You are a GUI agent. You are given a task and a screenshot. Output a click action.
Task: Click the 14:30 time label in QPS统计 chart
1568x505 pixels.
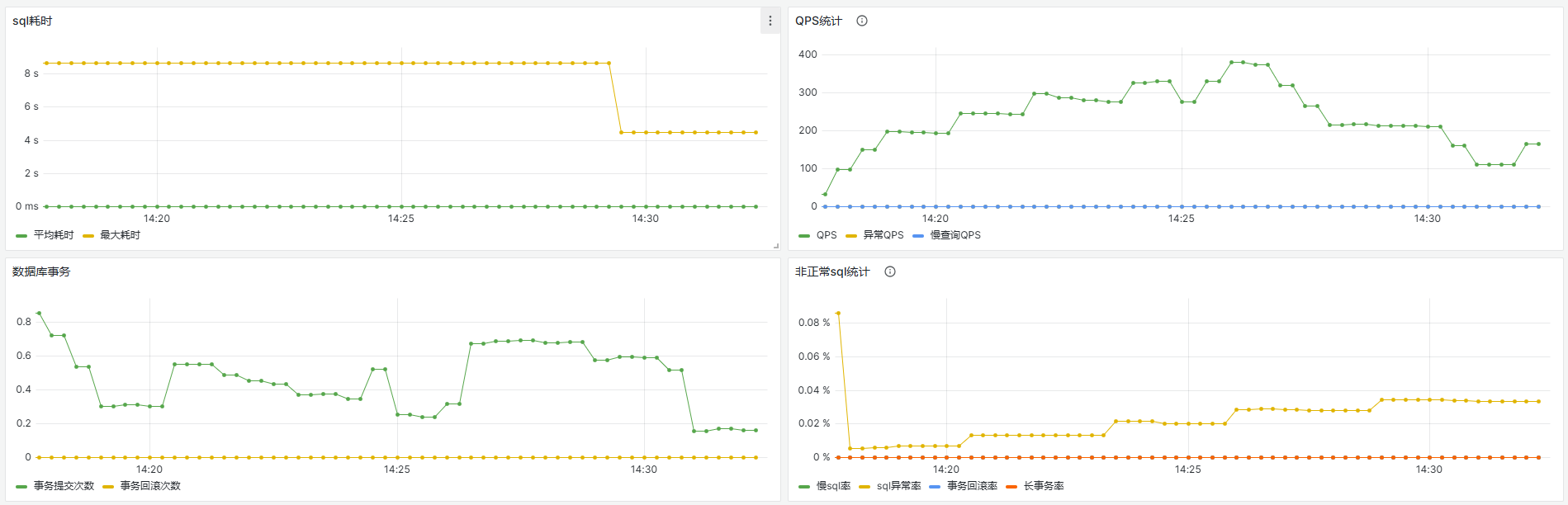pos(1427,219)
